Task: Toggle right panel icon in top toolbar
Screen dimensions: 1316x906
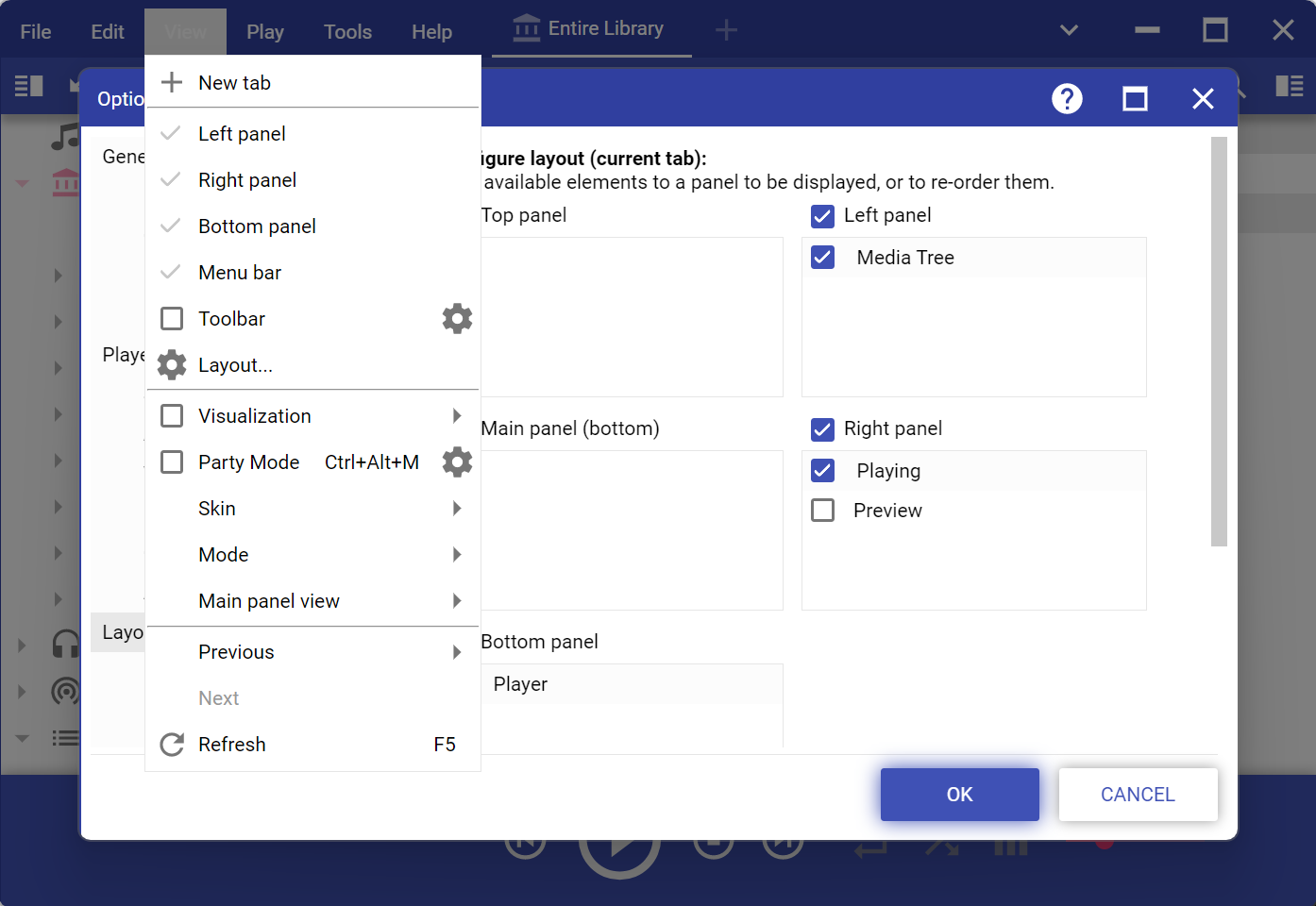Action: coord(1289,87)
